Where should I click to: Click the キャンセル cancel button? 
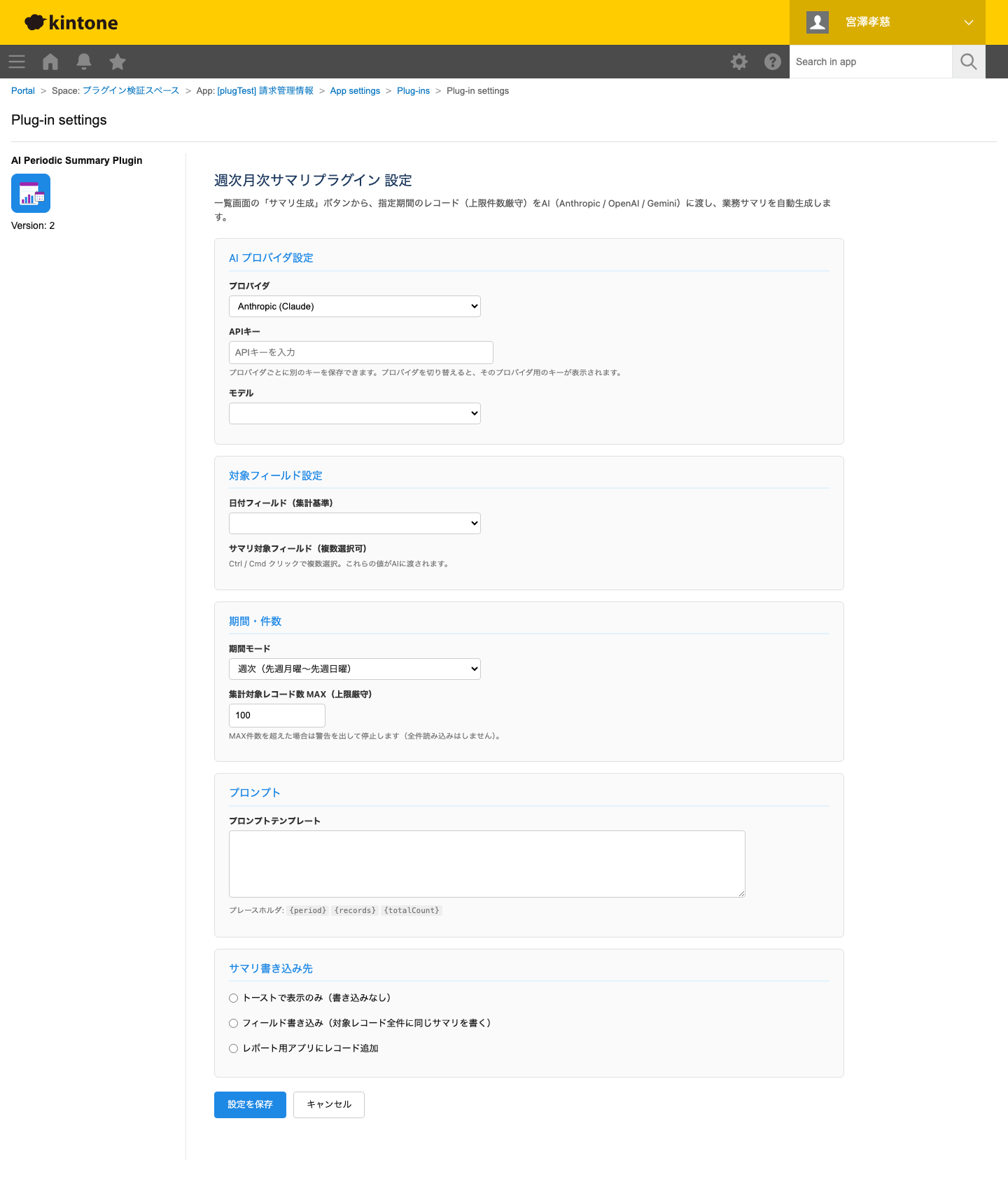tap(329, 1104)
